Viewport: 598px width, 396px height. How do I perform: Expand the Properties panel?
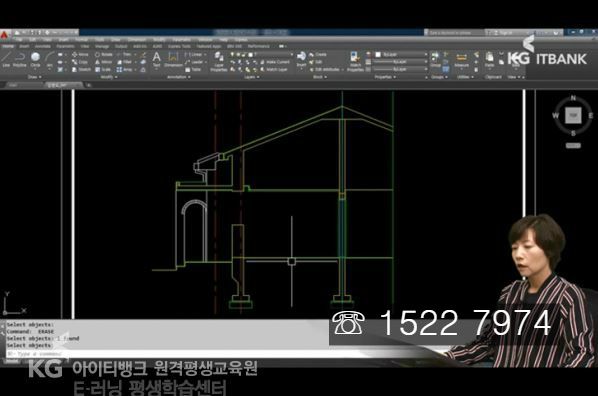coord(385,77)
